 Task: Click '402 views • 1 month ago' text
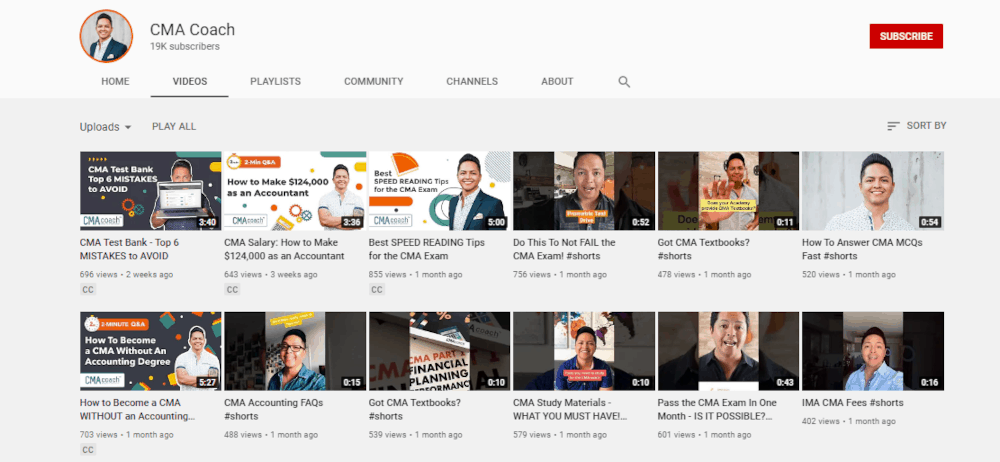[x=849, y=421]
